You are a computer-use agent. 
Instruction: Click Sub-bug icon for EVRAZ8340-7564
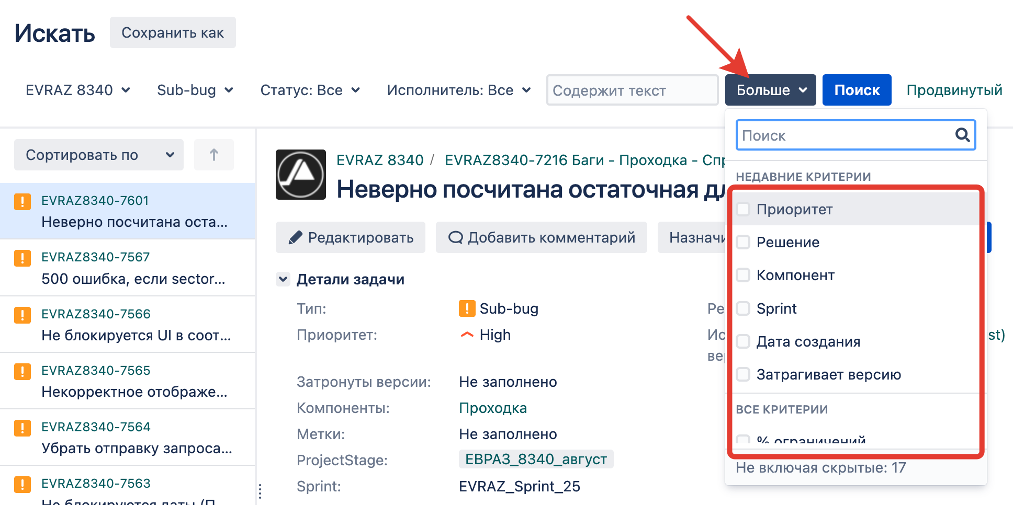tap(23, 428)
